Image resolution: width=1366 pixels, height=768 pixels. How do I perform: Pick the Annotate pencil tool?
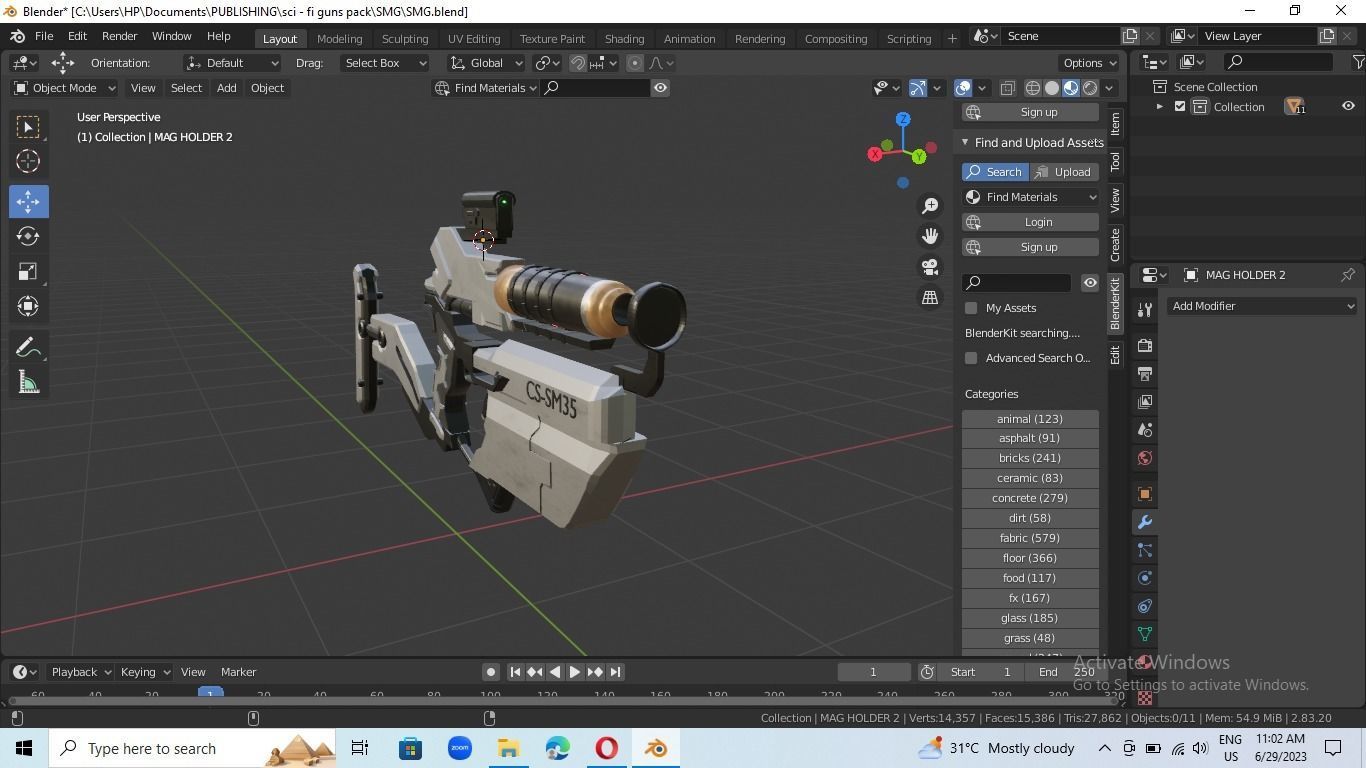click(x=28, y=347)
